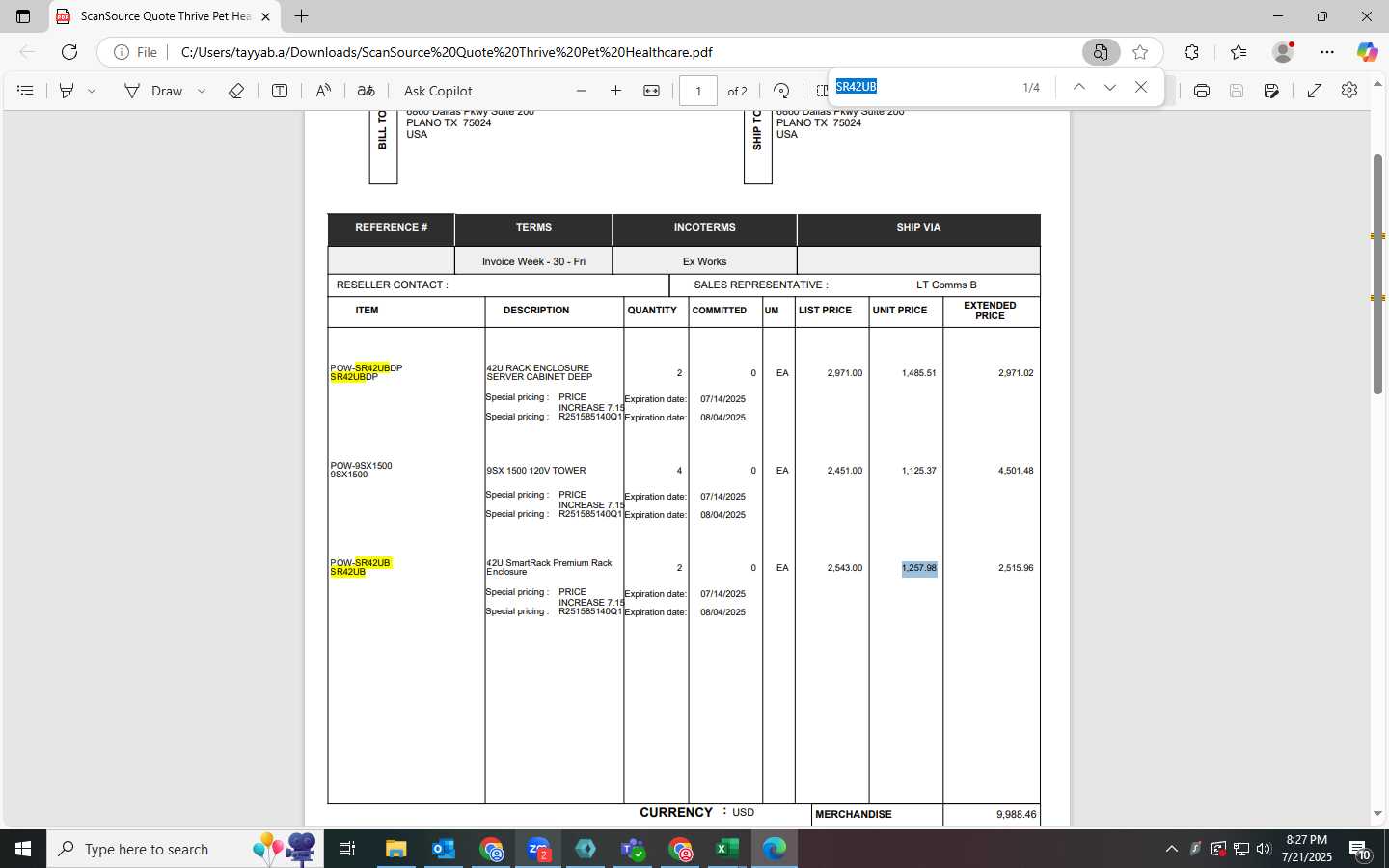Open Task View on taskbar
Image resolution: width=1389 pixels, height=868 pixels.
click(x=347, y=849)
